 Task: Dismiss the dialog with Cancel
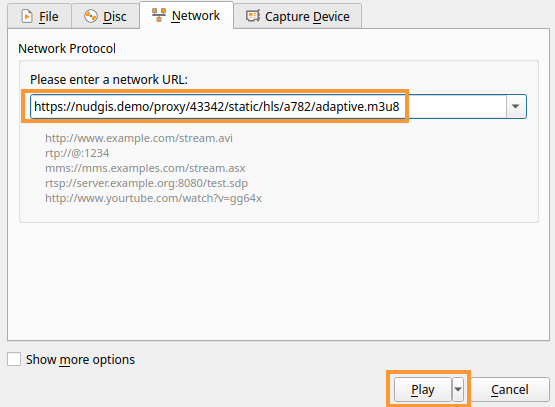pos(510,389)
